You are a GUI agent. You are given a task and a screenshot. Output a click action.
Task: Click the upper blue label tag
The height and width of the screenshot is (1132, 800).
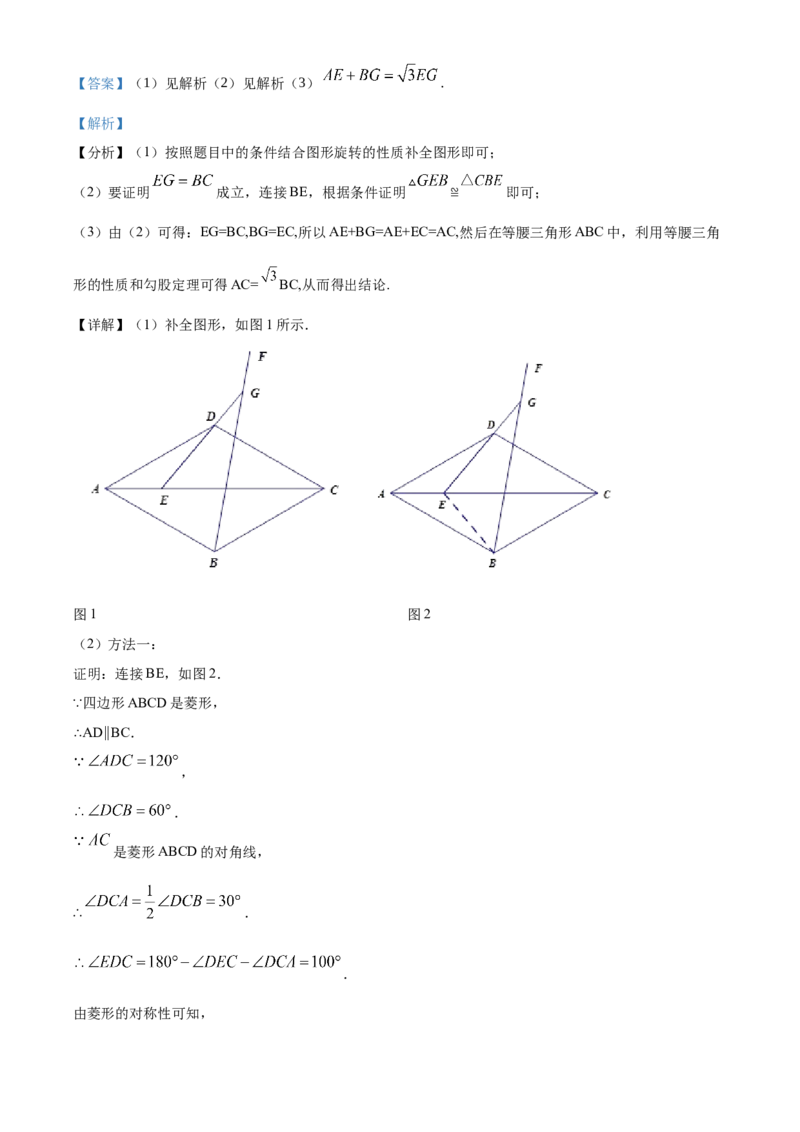tap(100, 84)
